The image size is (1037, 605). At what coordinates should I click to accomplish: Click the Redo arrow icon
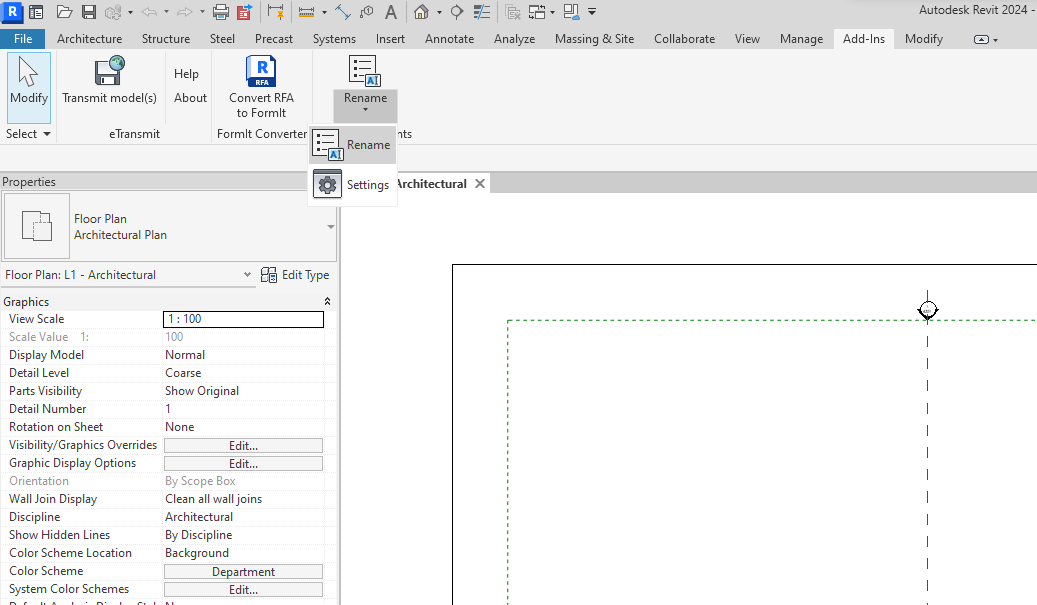[x=185, y=12]
